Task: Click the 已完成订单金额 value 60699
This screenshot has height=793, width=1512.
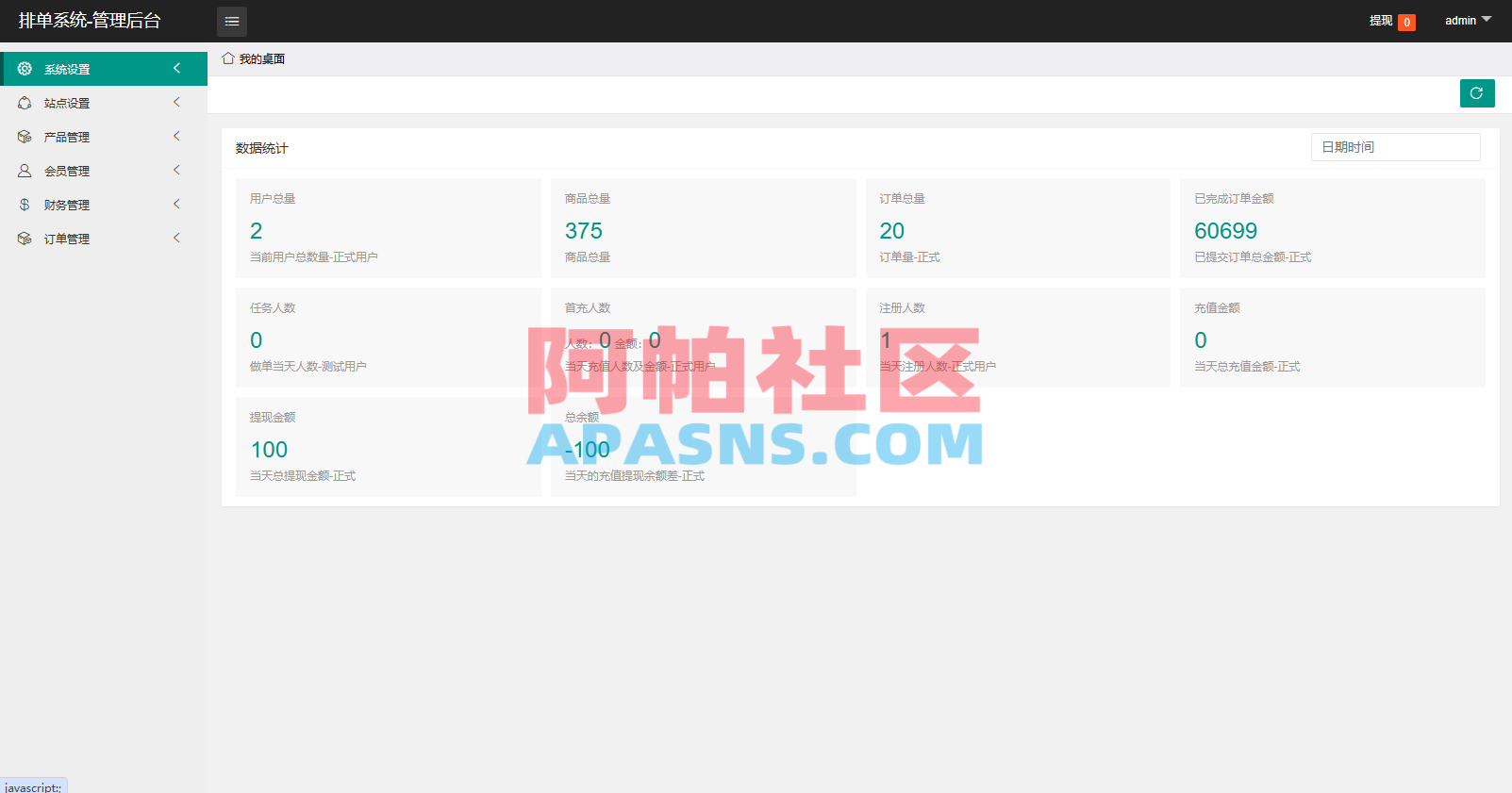Action: (1225, 231)
